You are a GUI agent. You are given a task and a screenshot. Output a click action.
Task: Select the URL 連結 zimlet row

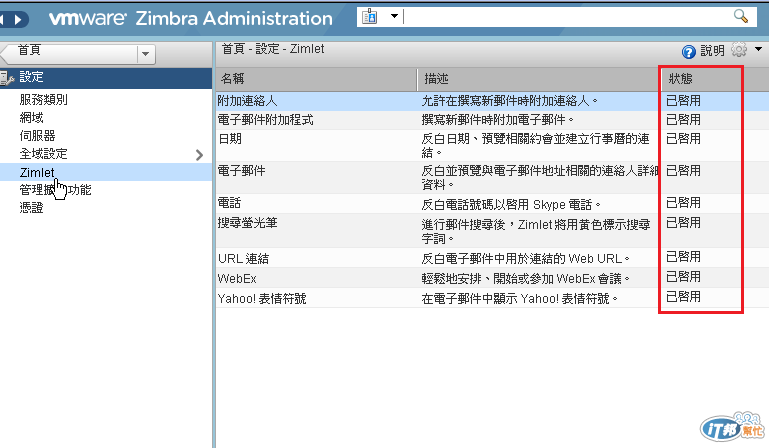click(492, 258)
